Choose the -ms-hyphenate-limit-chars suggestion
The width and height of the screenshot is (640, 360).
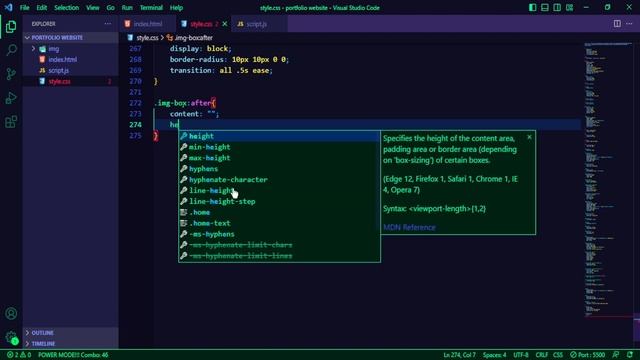[x=279, y=245]
